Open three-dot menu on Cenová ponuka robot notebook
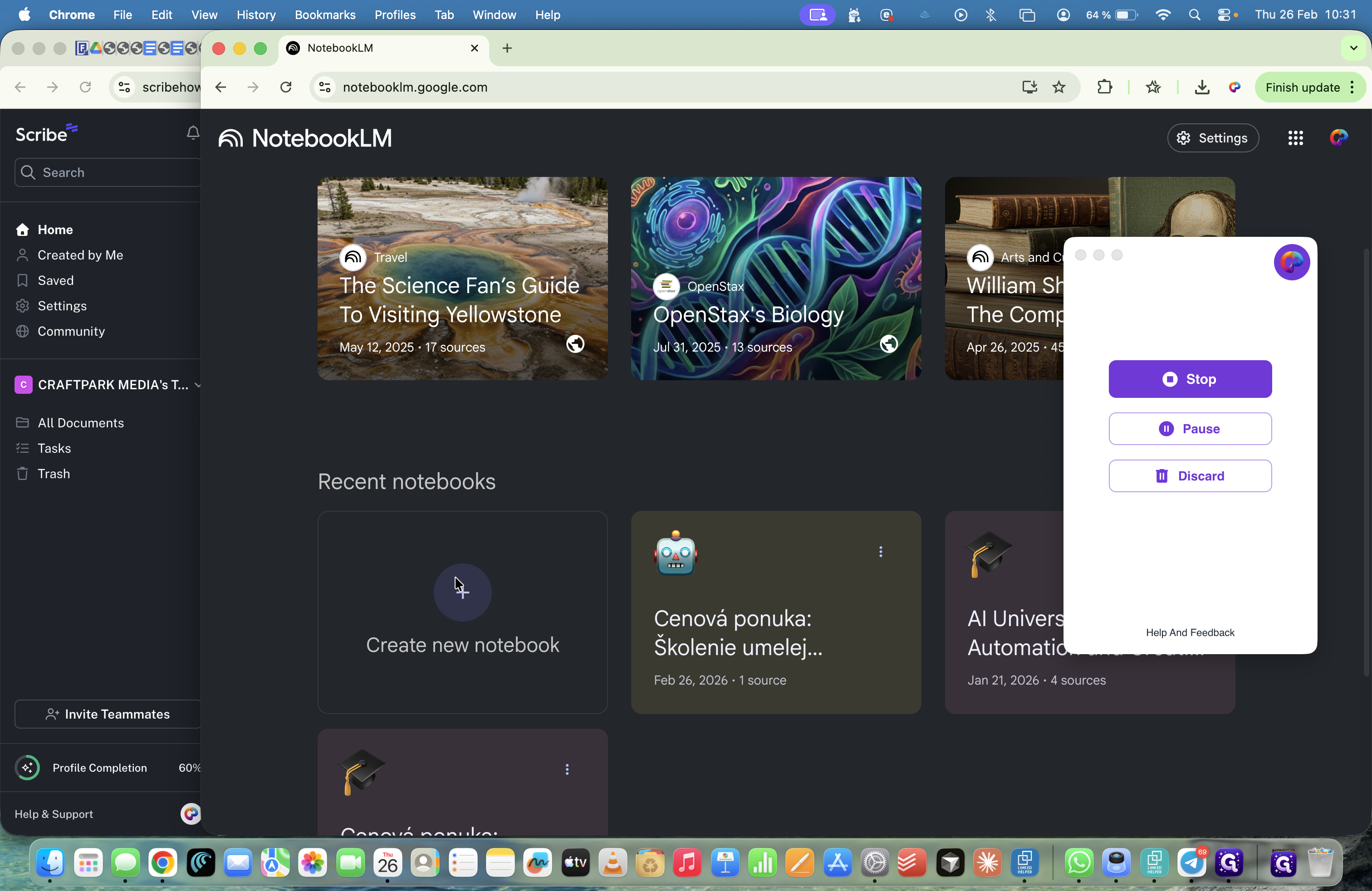 (x=880, y=552)
